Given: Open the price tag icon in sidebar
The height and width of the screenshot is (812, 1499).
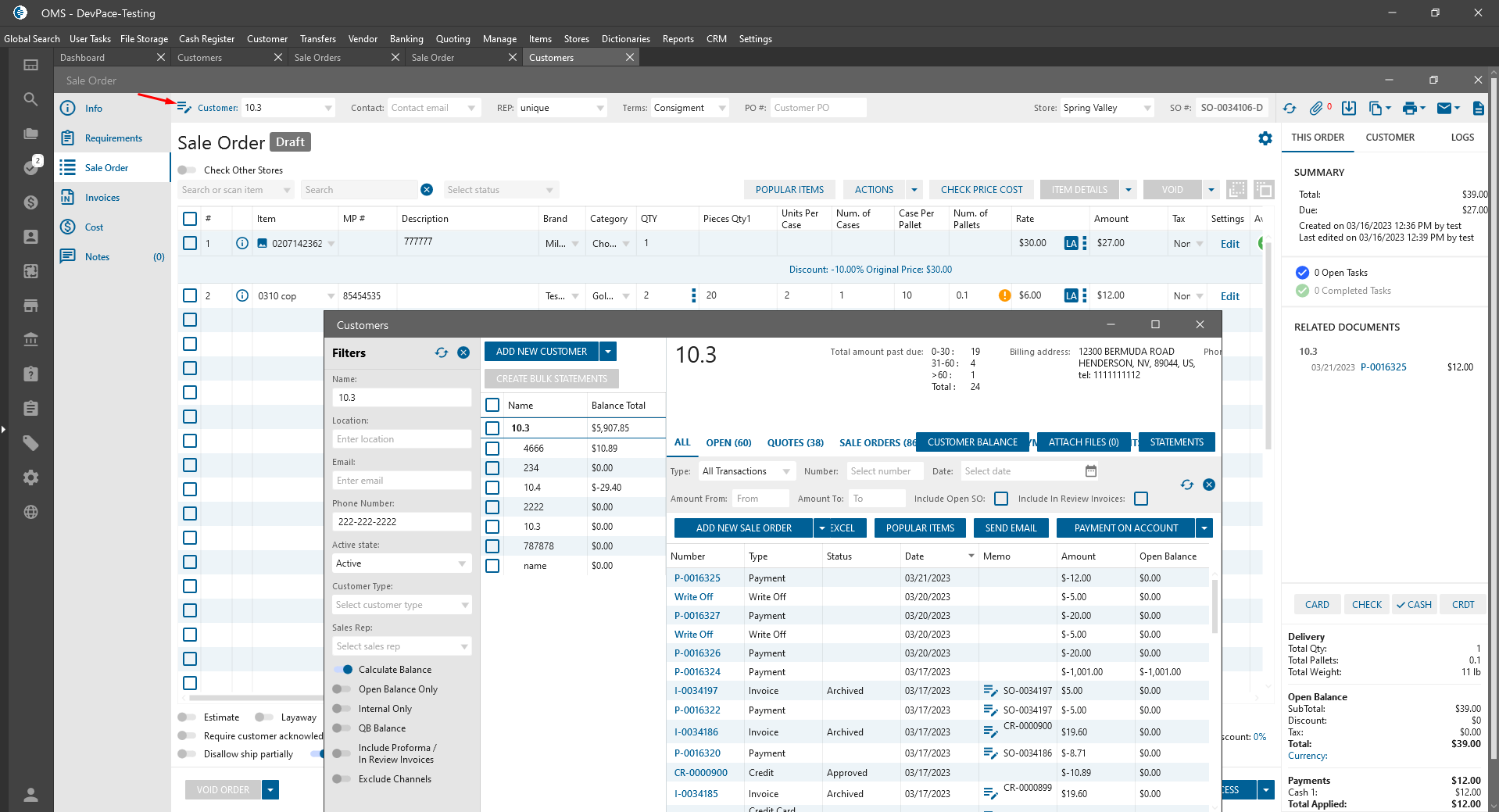Looking at the screenshot, I should [30, 443].
